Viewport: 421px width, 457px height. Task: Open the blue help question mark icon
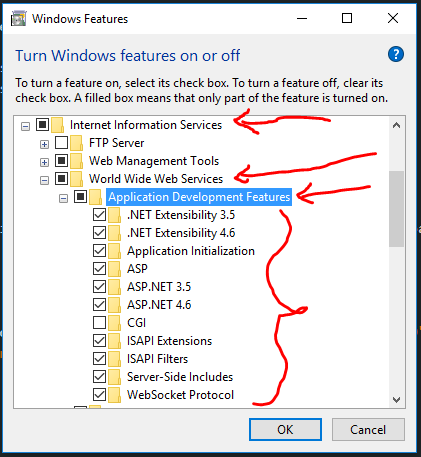(396, 54)
